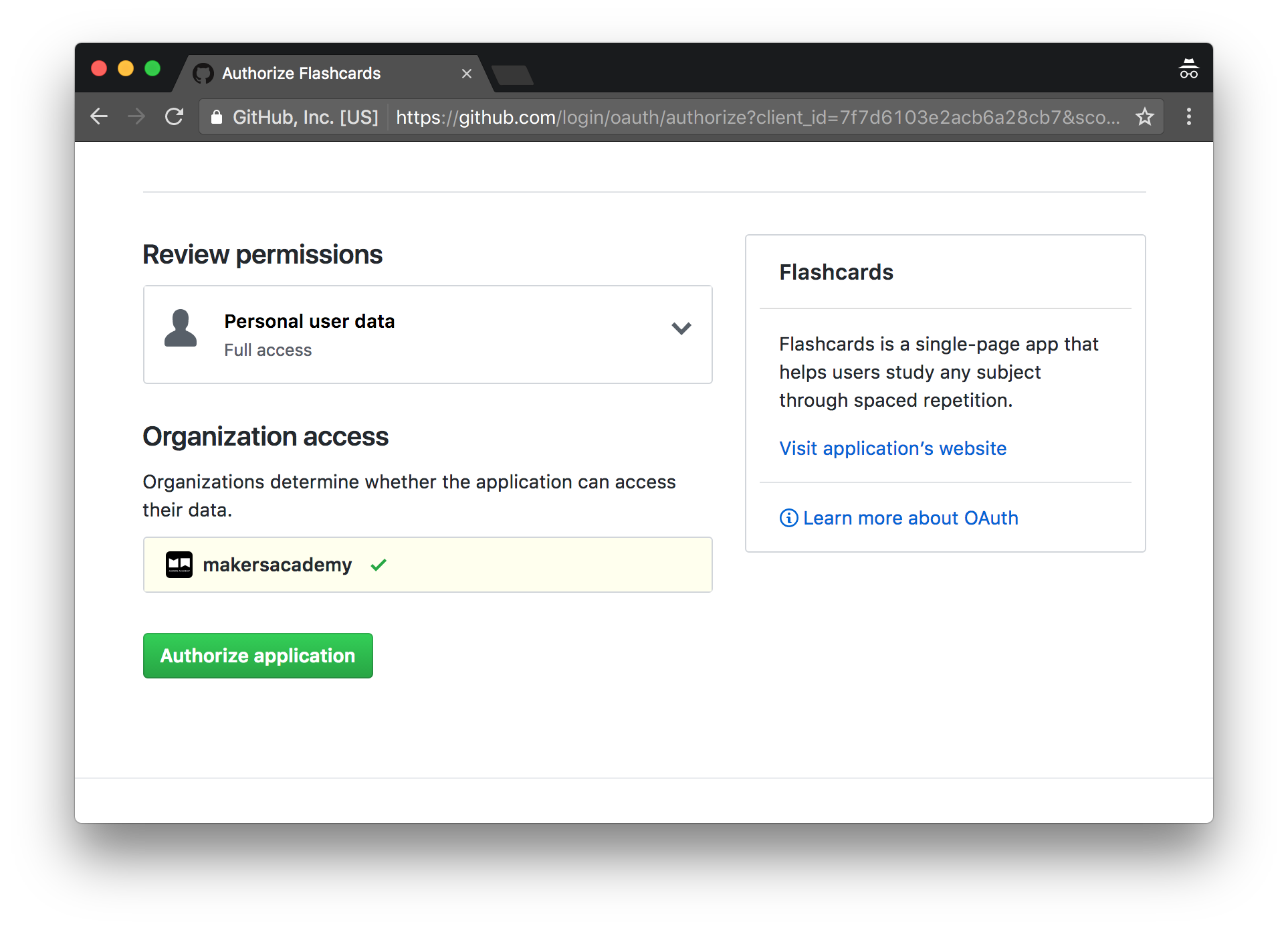Click the Review permissions heading
This screenshot has width=1288, height=930.
262,255
